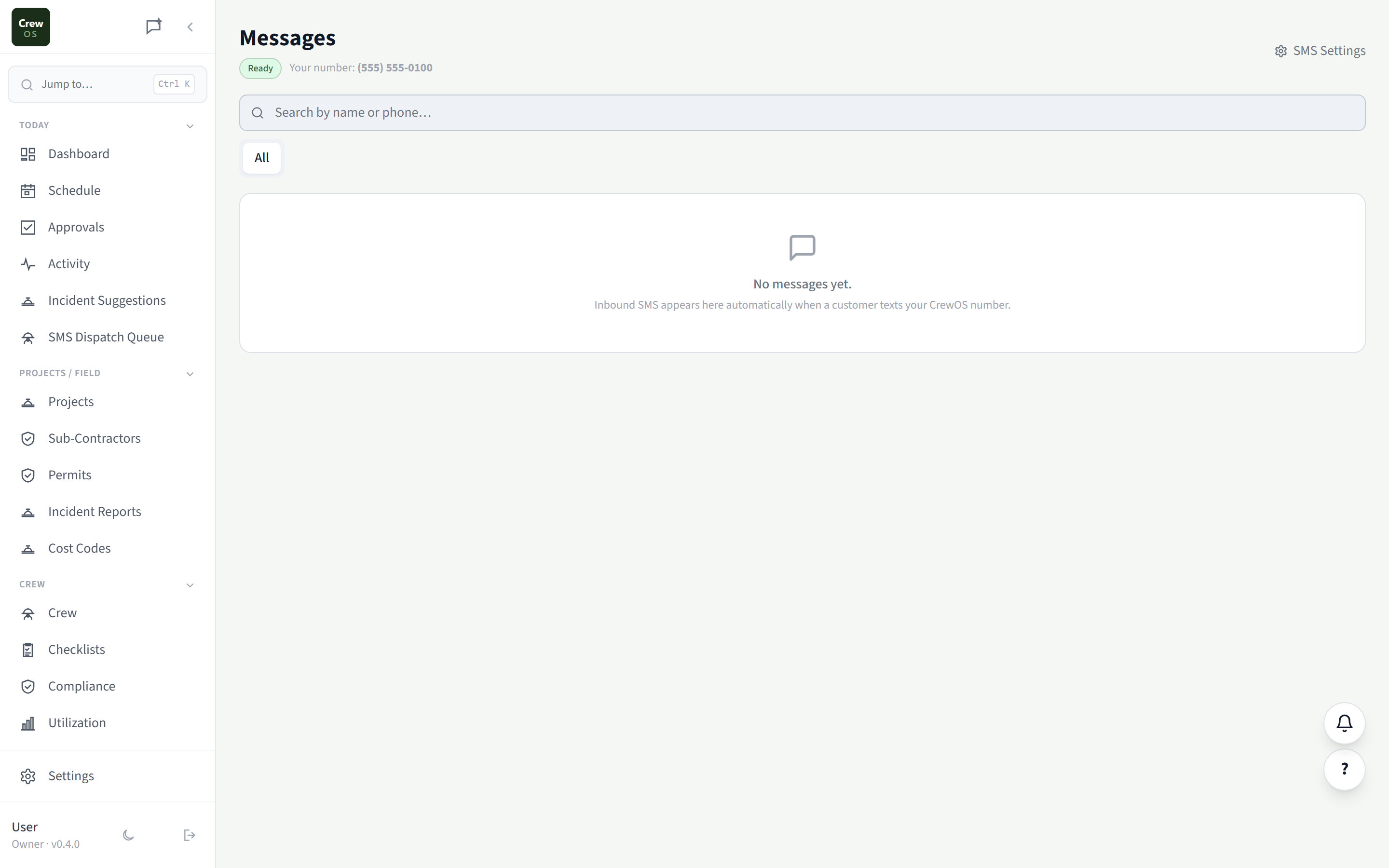Click the Ready status badge
Viewport: 1389px width, 868px height.
pos(260,68)
